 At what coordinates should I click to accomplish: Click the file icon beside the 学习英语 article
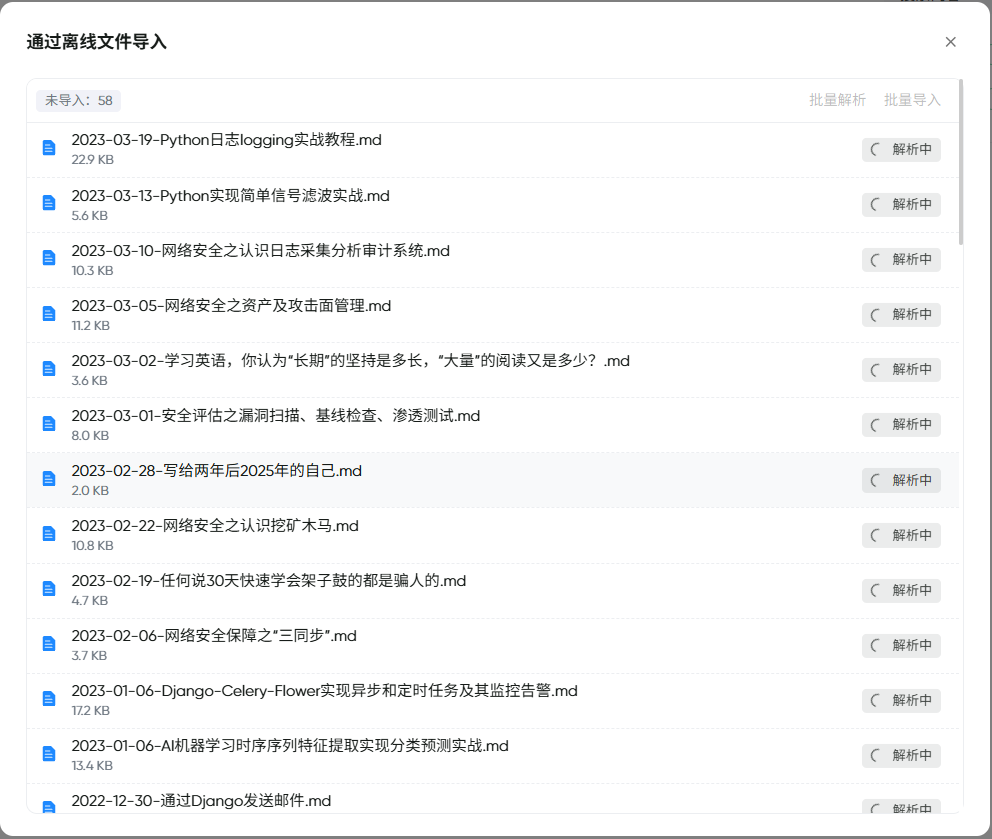click(x=48, y=368)
